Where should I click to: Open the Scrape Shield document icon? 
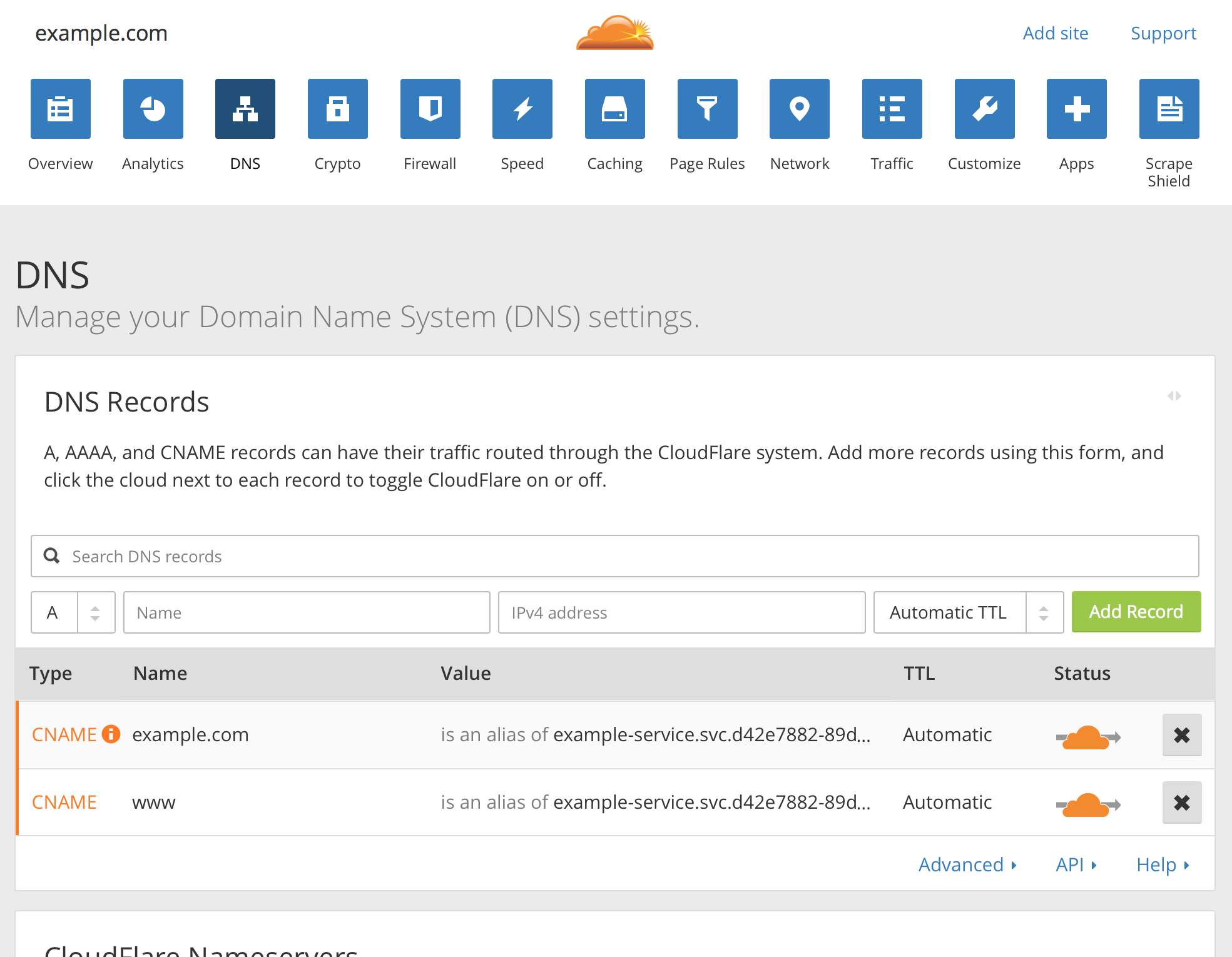coord(1169,109)
